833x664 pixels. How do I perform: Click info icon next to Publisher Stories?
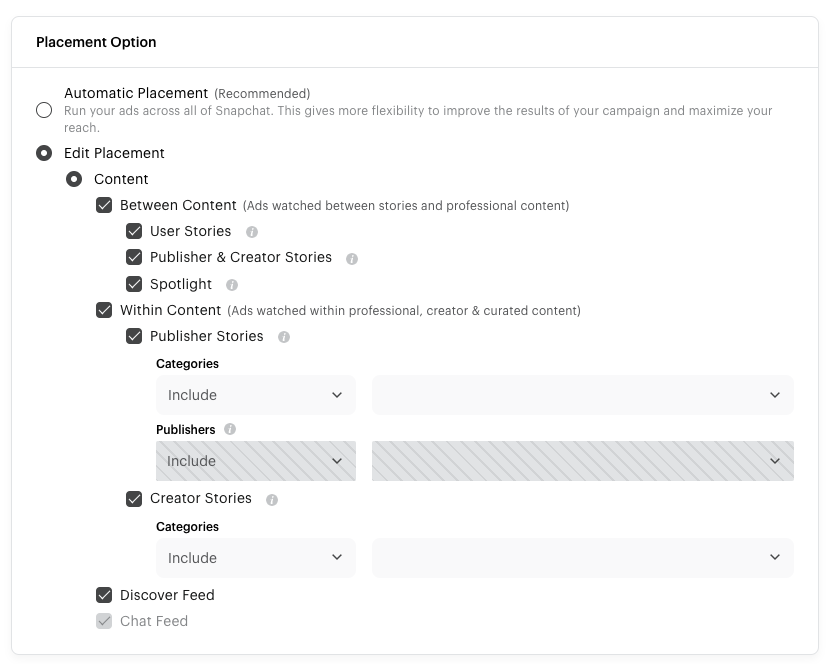tap(284, 337)
